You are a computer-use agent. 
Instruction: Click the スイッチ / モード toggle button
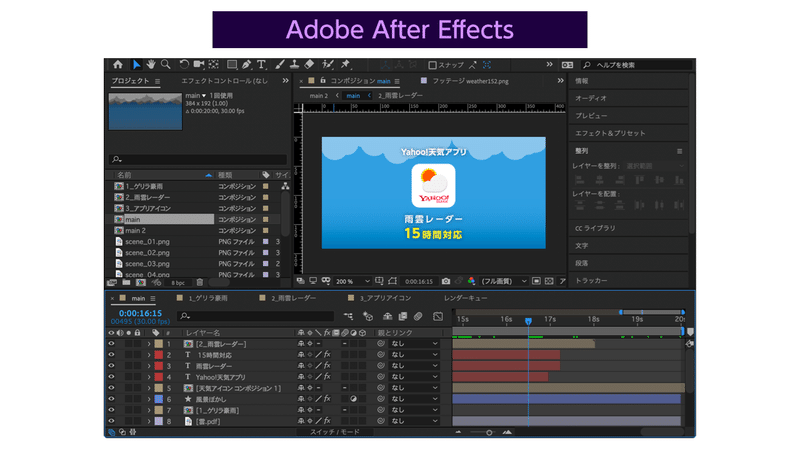click(x=335, y=432)
